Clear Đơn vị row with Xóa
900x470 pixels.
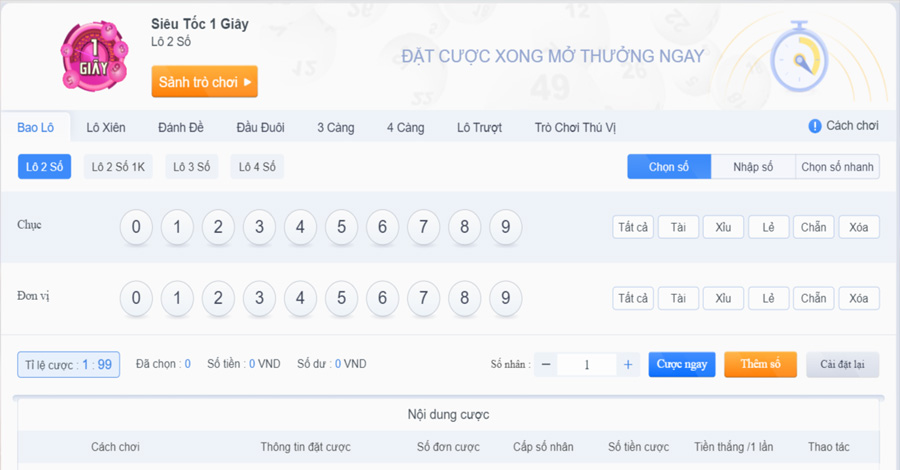point(859,298)
